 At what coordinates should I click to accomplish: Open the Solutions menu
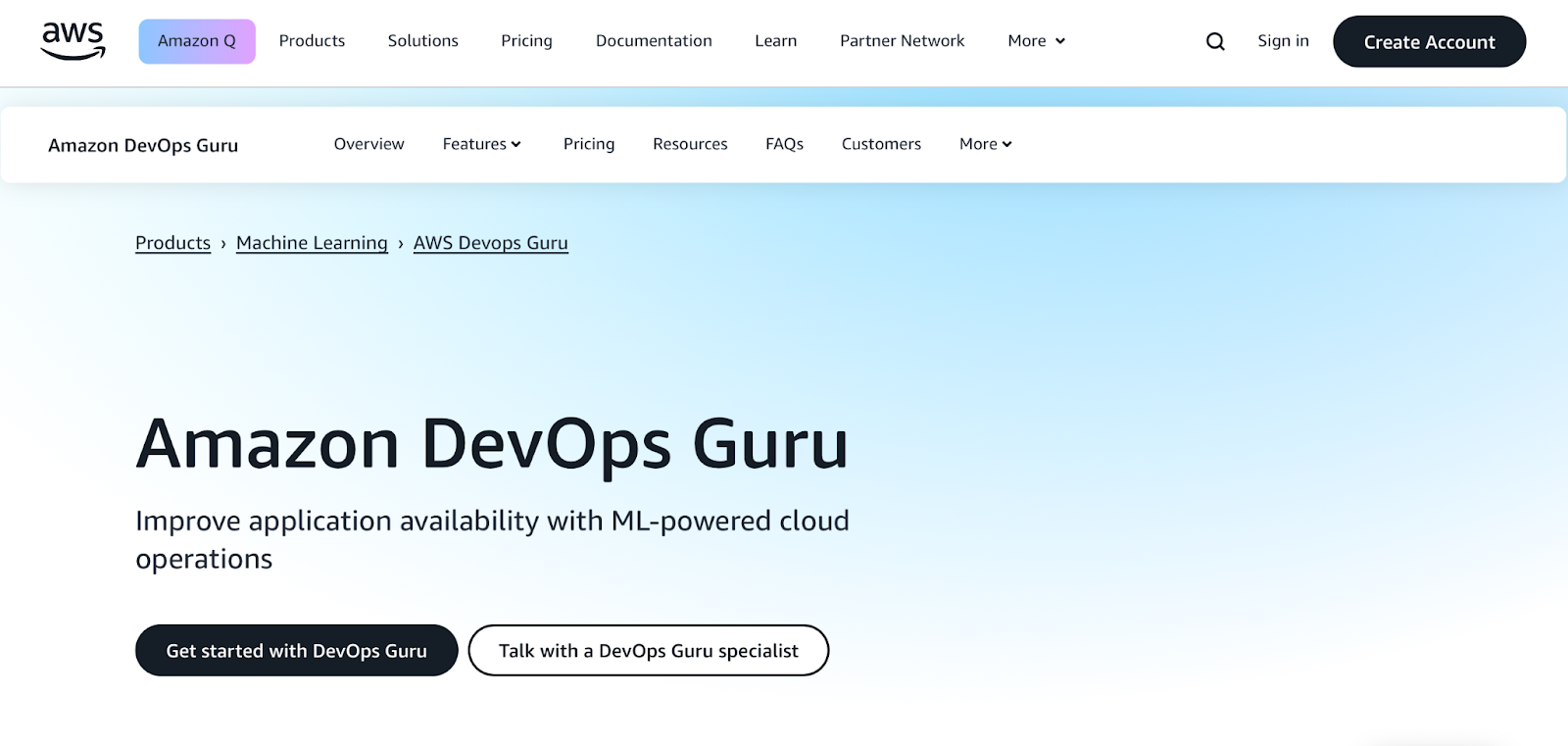(x=422, y=41)
